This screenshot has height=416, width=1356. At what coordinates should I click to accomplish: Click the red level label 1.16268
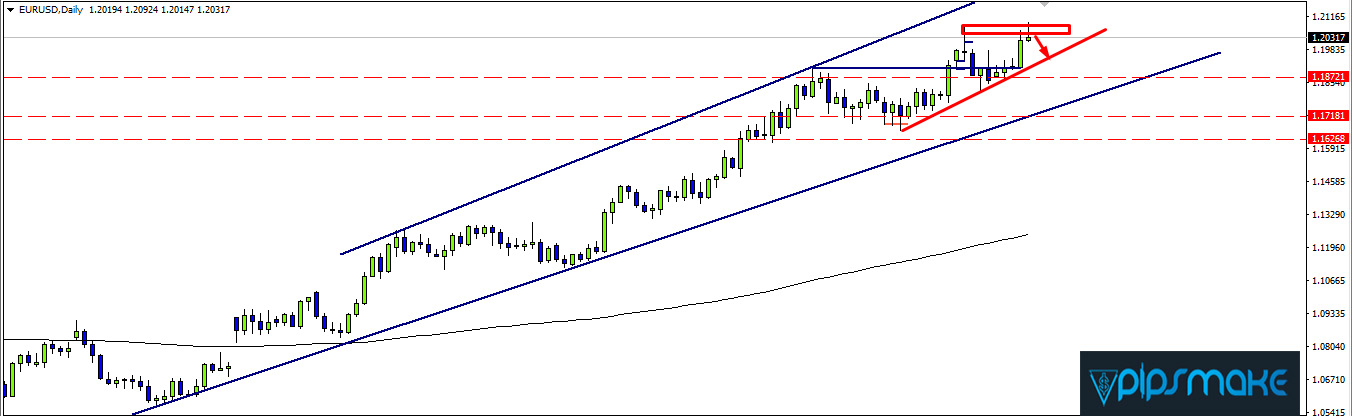pos(1328,140)
